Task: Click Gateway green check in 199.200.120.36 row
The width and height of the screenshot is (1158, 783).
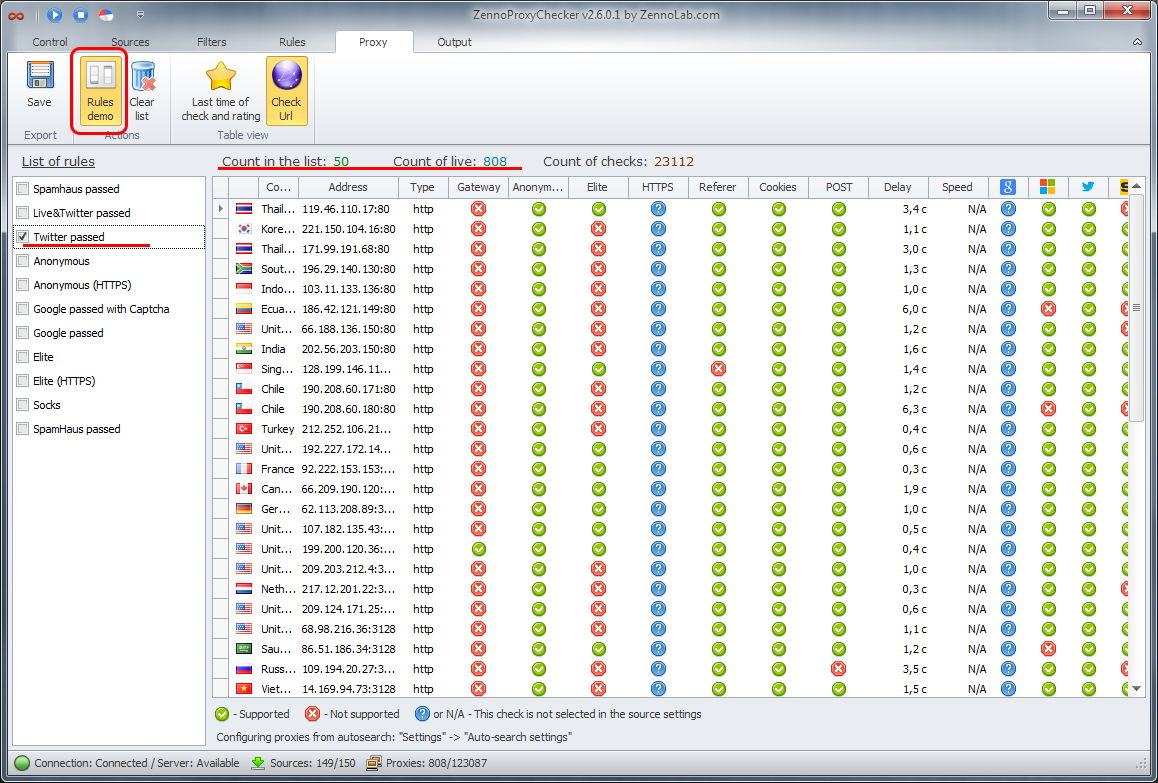Action: [x=479, y=549]
